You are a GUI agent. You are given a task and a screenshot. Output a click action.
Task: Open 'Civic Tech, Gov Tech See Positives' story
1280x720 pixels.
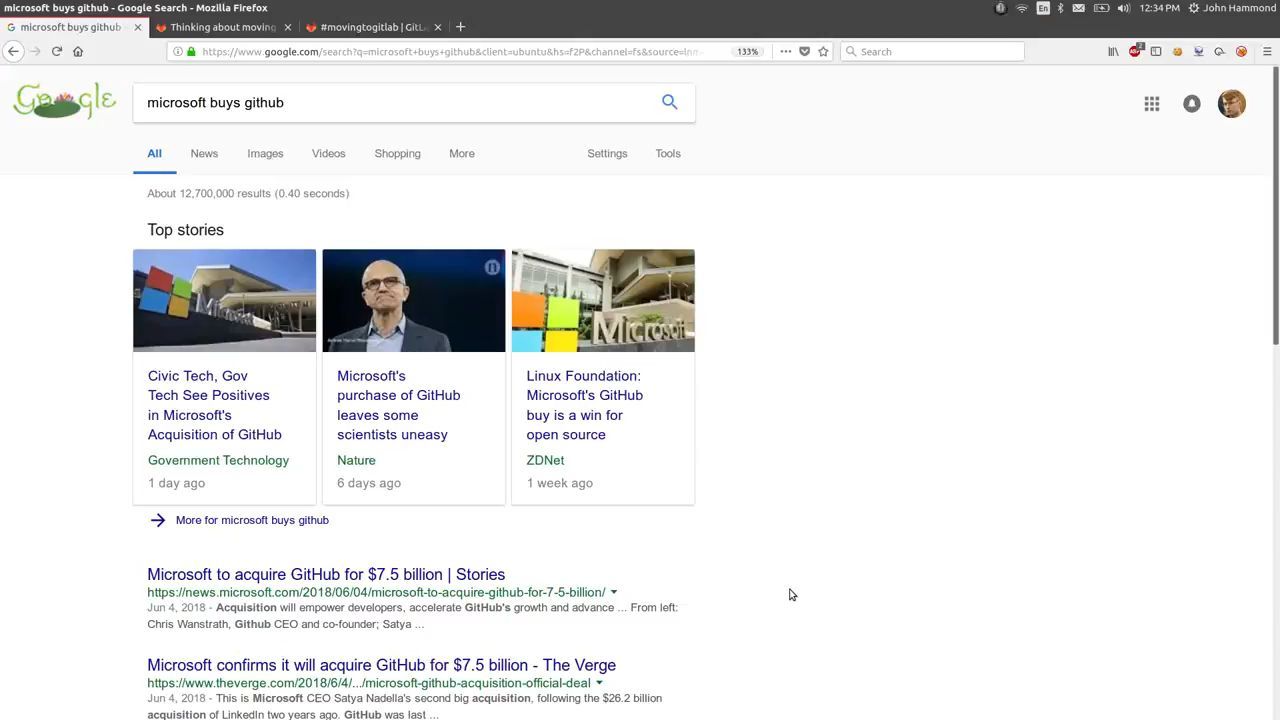pos(215,405)
